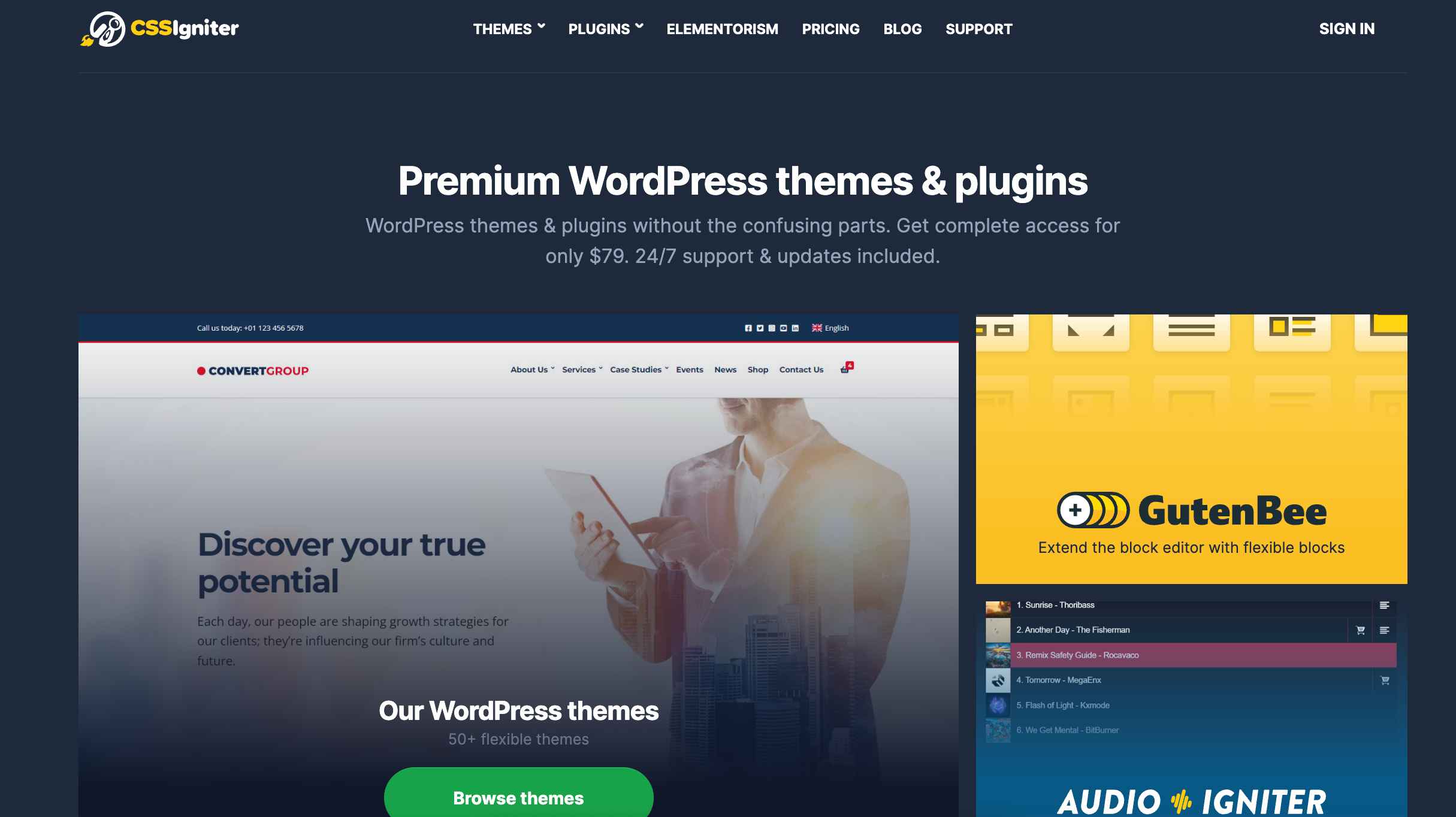
Task: Click the Browse themes button
Action: (518, 798)
